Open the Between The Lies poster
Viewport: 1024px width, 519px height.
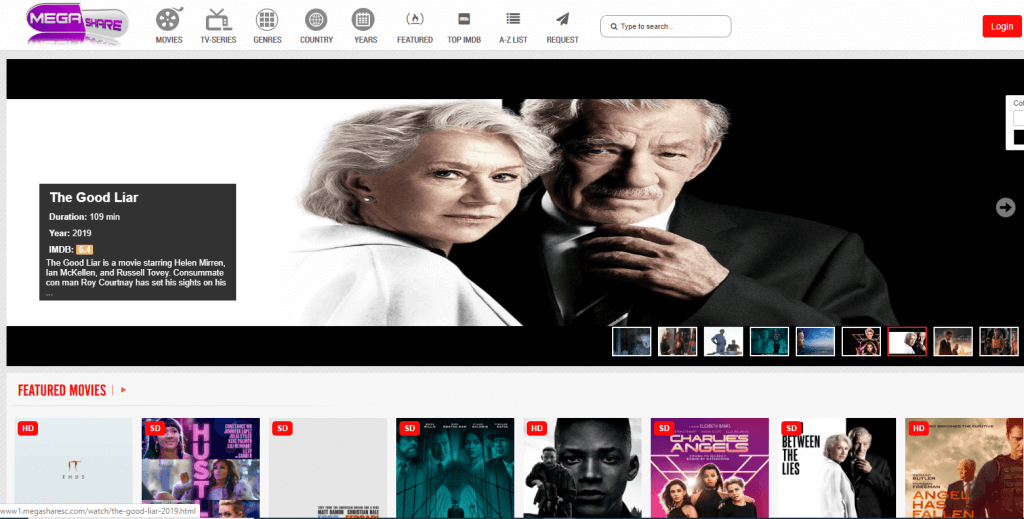pos(837,467)
